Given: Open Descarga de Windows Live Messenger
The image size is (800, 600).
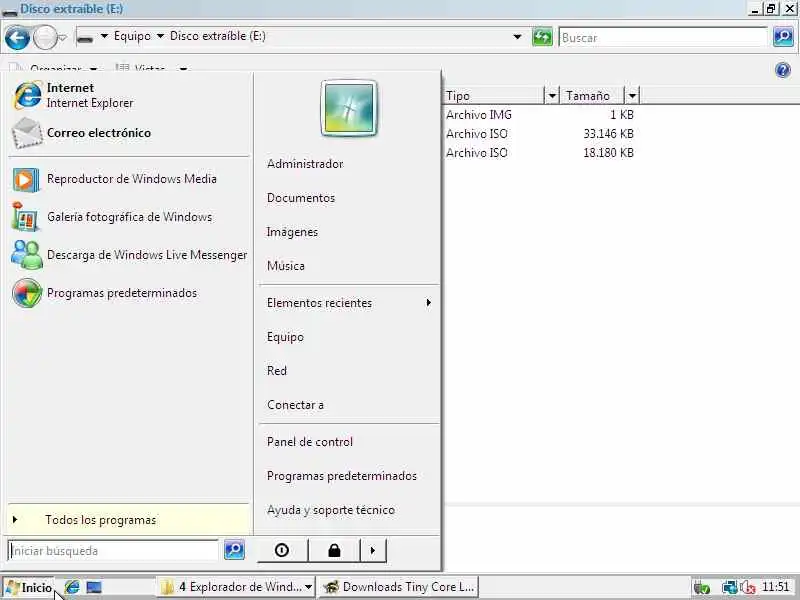Looking at the screenshot, I should point(129,255).
